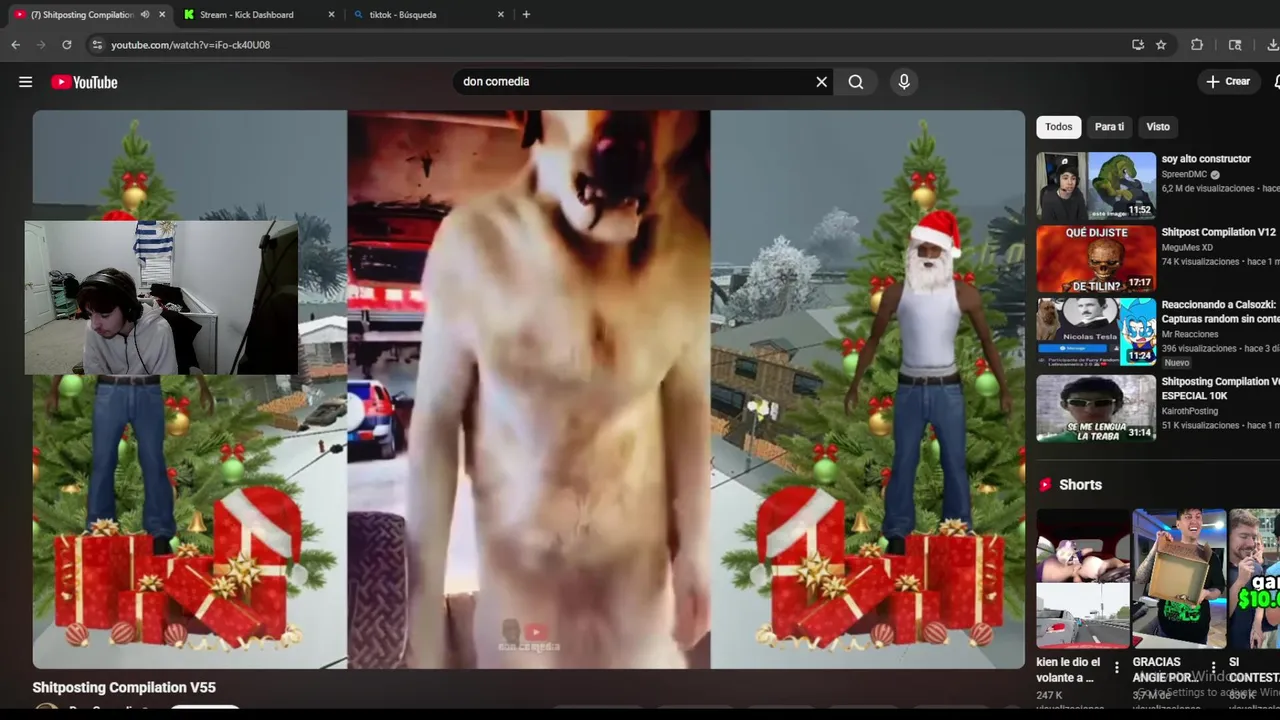Viewport: 1280px width, 720px height.
Task: Open SpreenDMC channel link
Action: [x=1184, y=174]
